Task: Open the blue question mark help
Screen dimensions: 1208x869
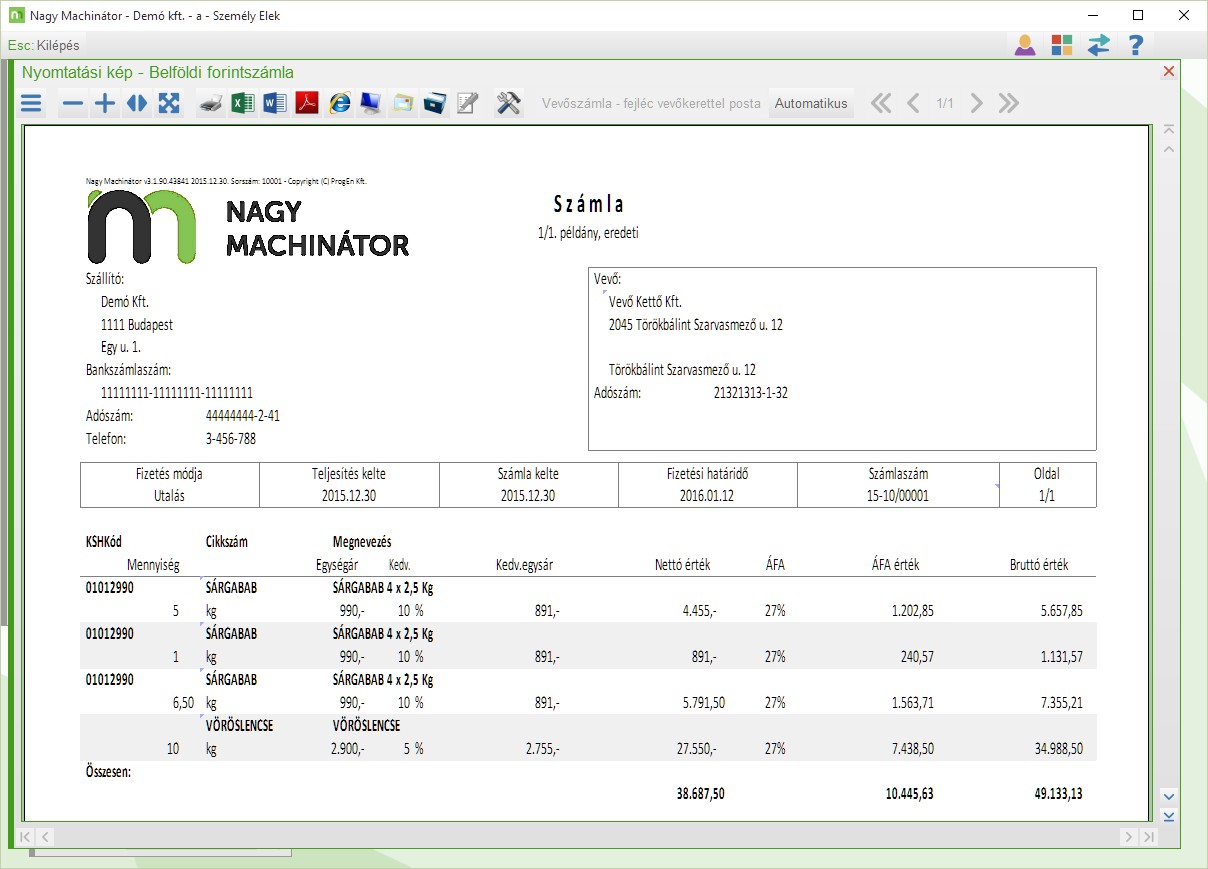Action: point(1135,45)
